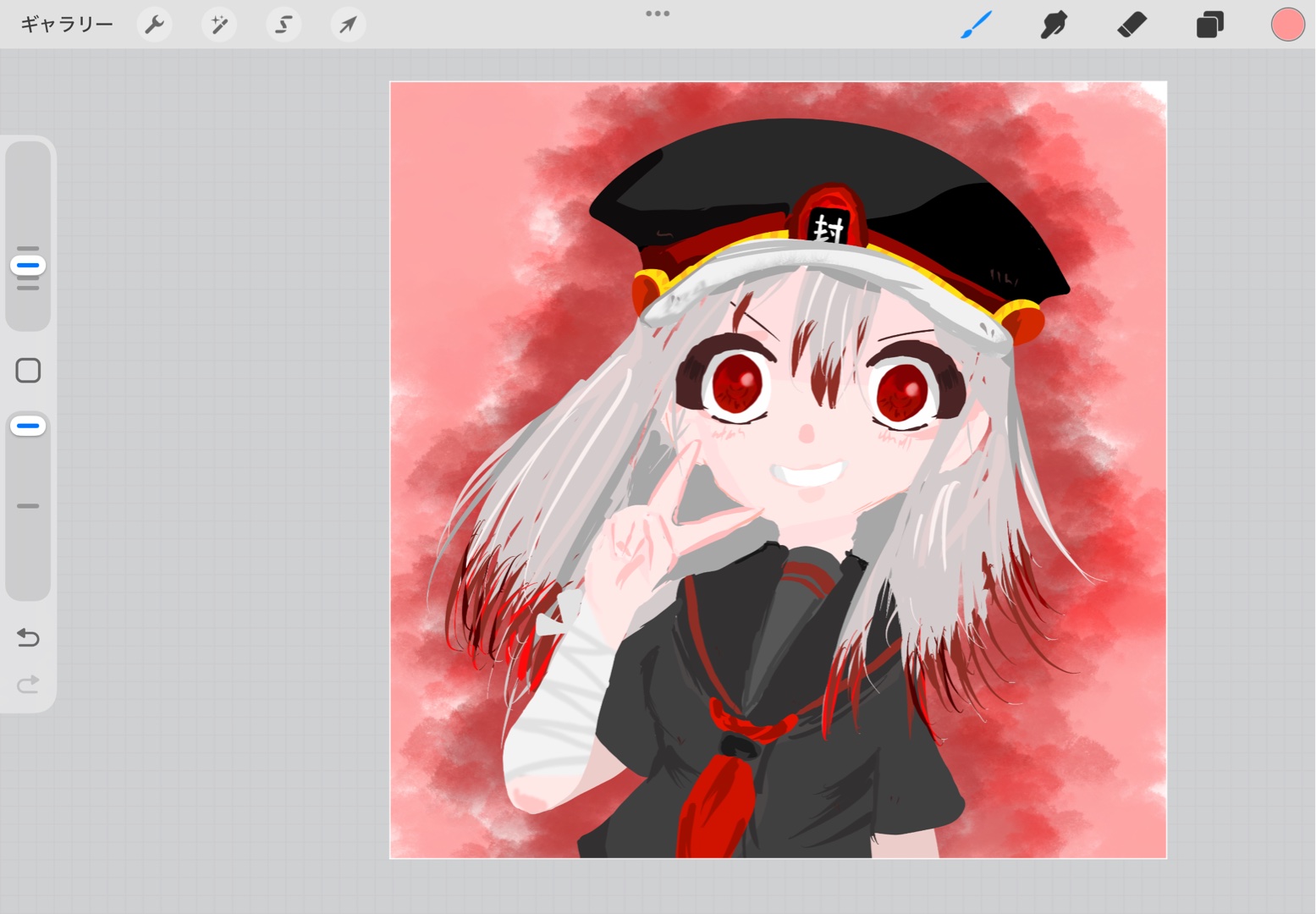Click the lower notch on opacity slider
The height and width of the screenshot is (914, 1316).
(x=28, y=506)
